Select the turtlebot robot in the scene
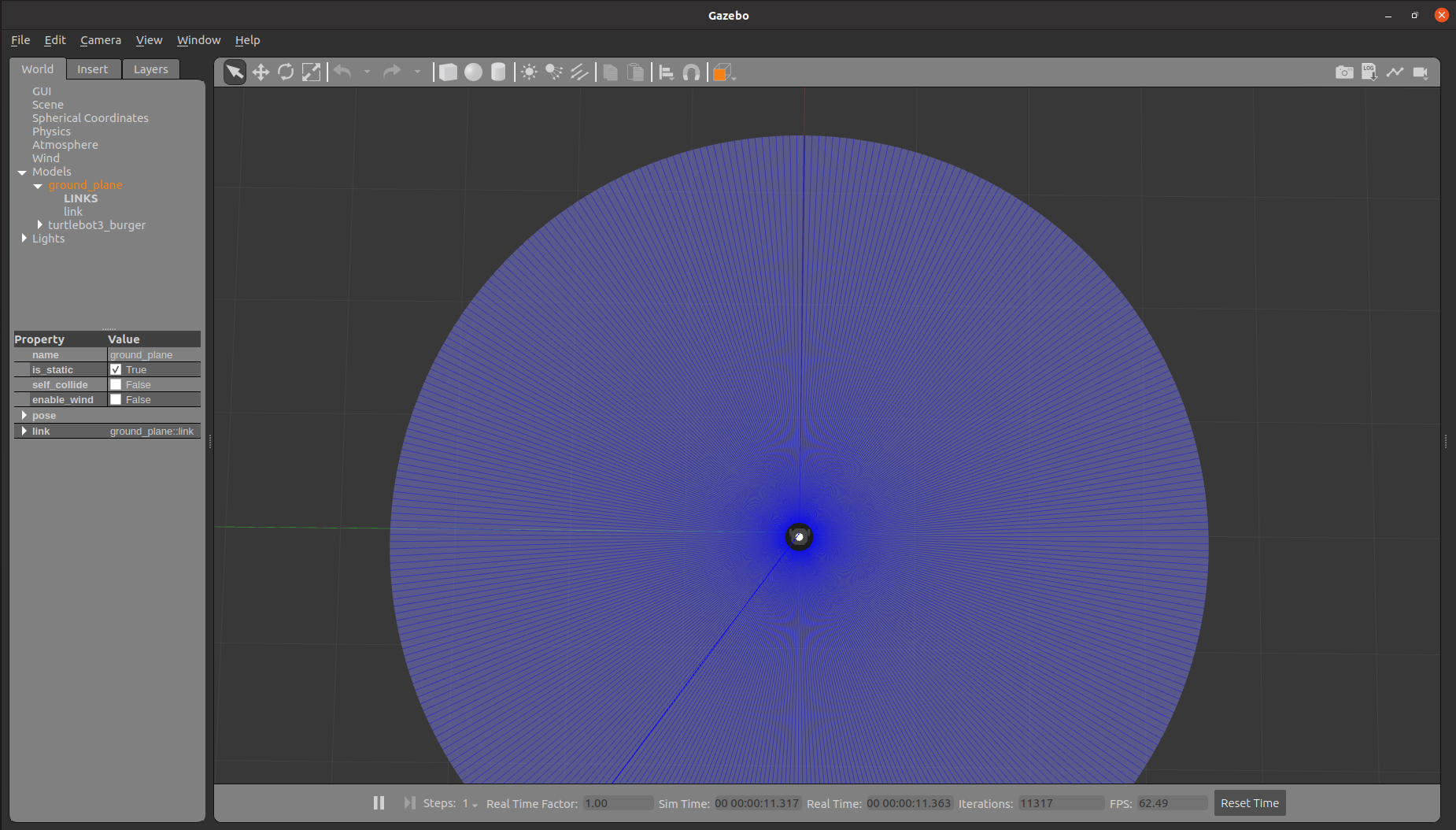Image resolution: width=1456 pixels, height=830 pixels. [799, 537]
